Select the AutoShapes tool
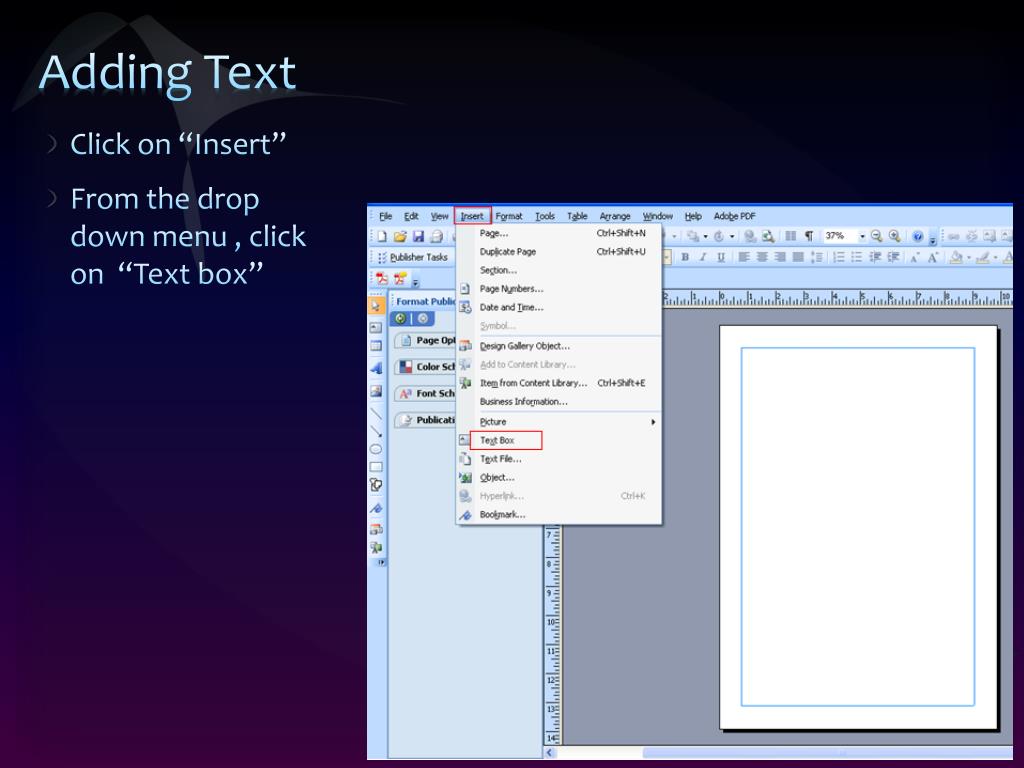This screenshot has width=1024, height=768. [376, 485]
